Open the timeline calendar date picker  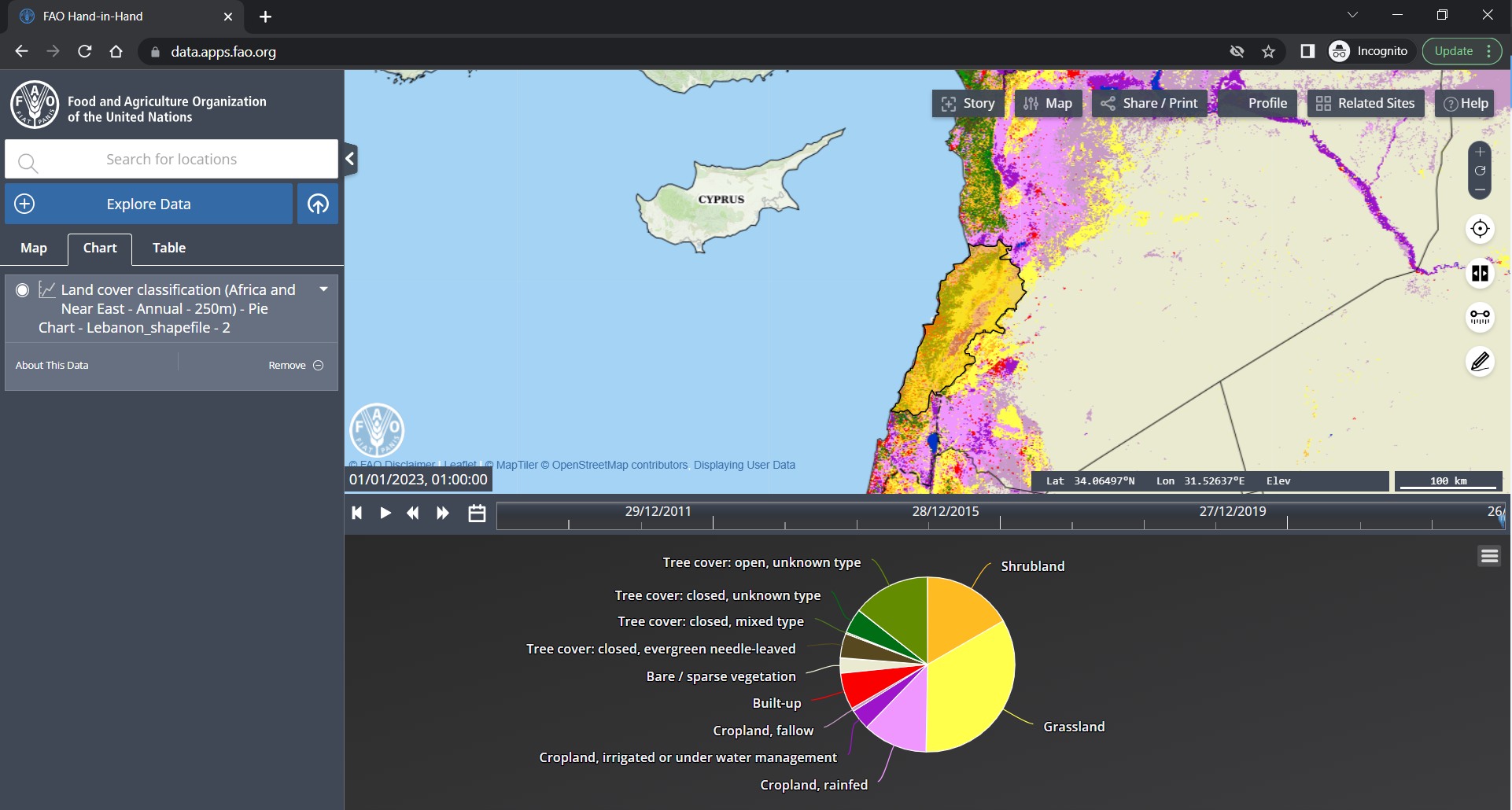pyautogui.click(x=477, y=514)
